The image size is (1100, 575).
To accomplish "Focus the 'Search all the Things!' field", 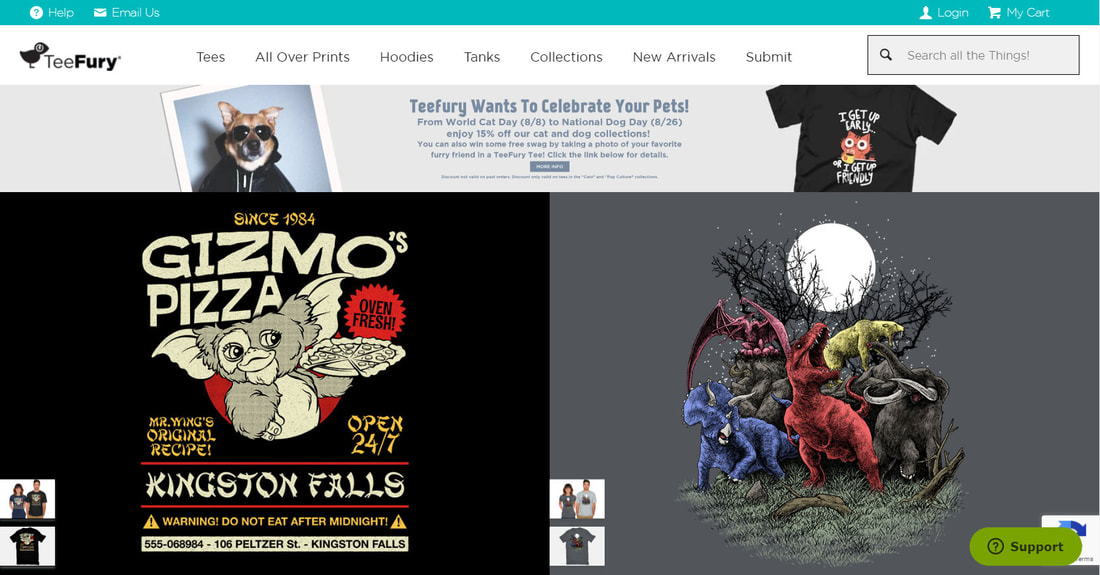I will pyautogui.click(x=973, y=55).
